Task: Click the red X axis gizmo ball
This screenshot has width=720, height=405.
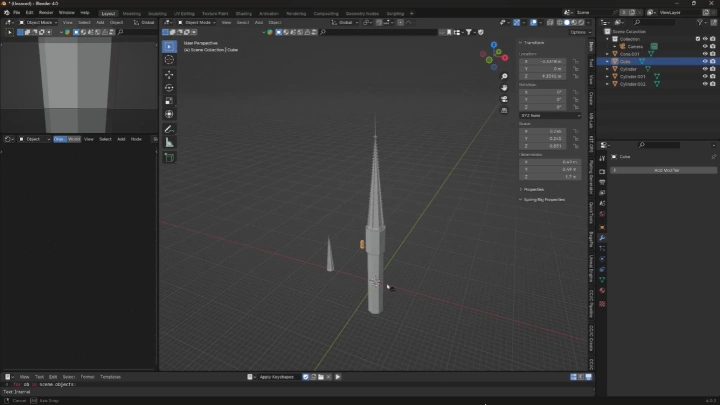Action: pos(505,58)
